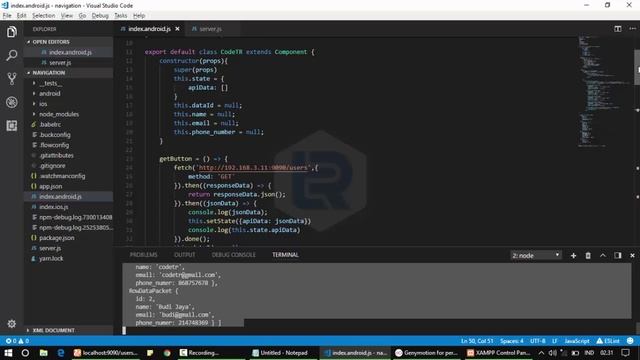Open the Debug view in activity bar
This screenshot has width=640, height=360.
click(12, 102)
